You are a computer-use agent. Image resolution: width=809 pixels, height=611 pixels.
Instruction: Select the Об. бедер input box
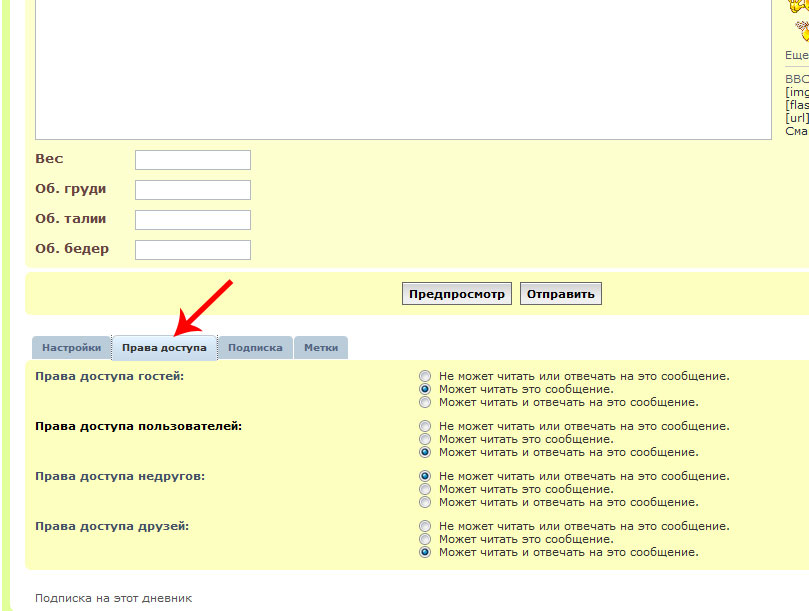192,250
